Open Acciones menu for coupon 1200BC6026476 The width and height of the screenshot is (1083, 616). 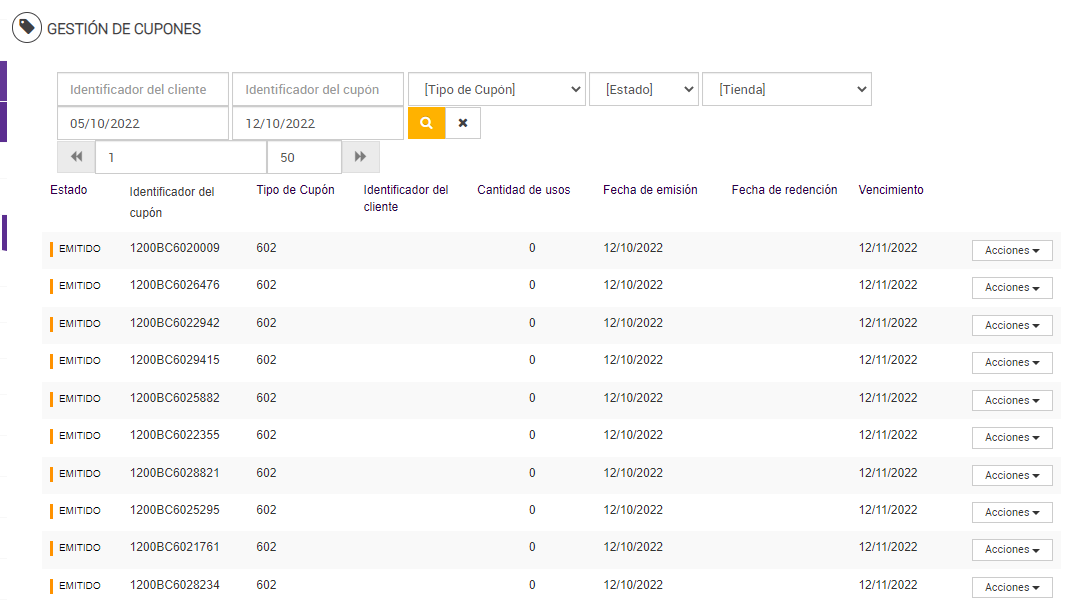[1012, 288]
